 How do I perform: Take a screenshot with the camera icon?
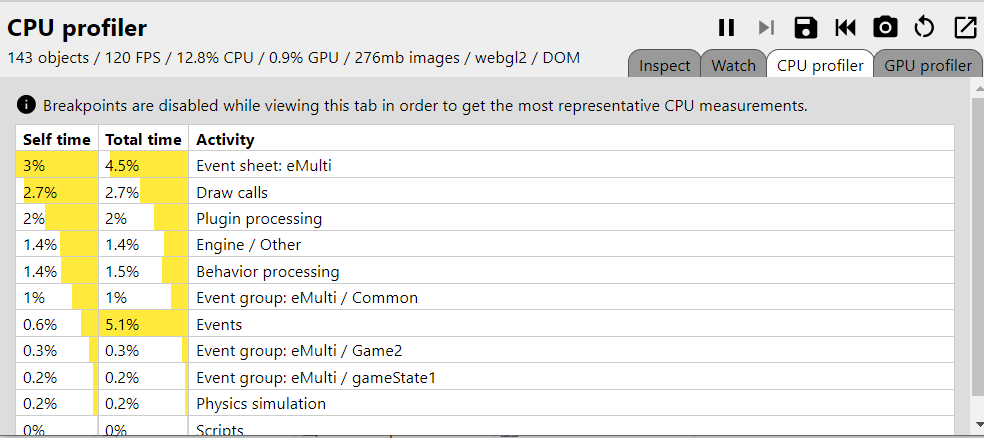(x=885, y=28)
